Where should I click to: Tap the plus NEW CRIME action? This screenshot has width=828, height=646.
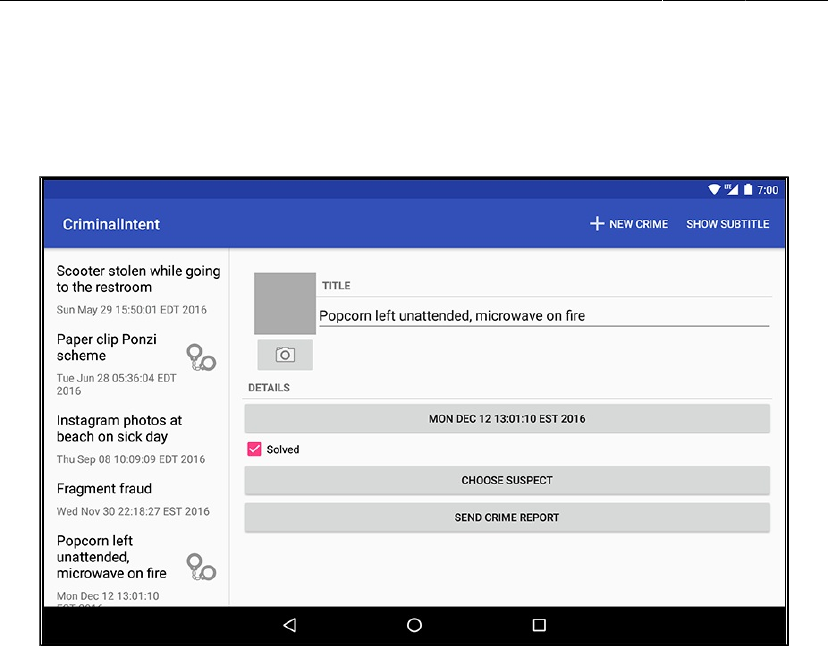click(x=628, y=224)
